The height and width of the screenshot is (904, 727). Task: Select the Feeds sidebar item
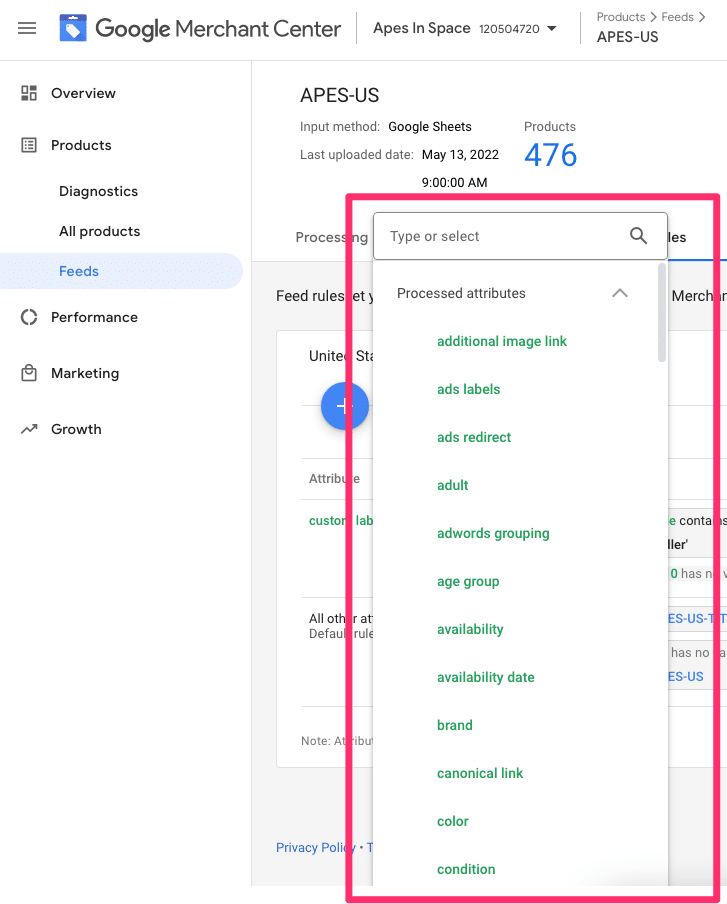click(x=79, y=271)
